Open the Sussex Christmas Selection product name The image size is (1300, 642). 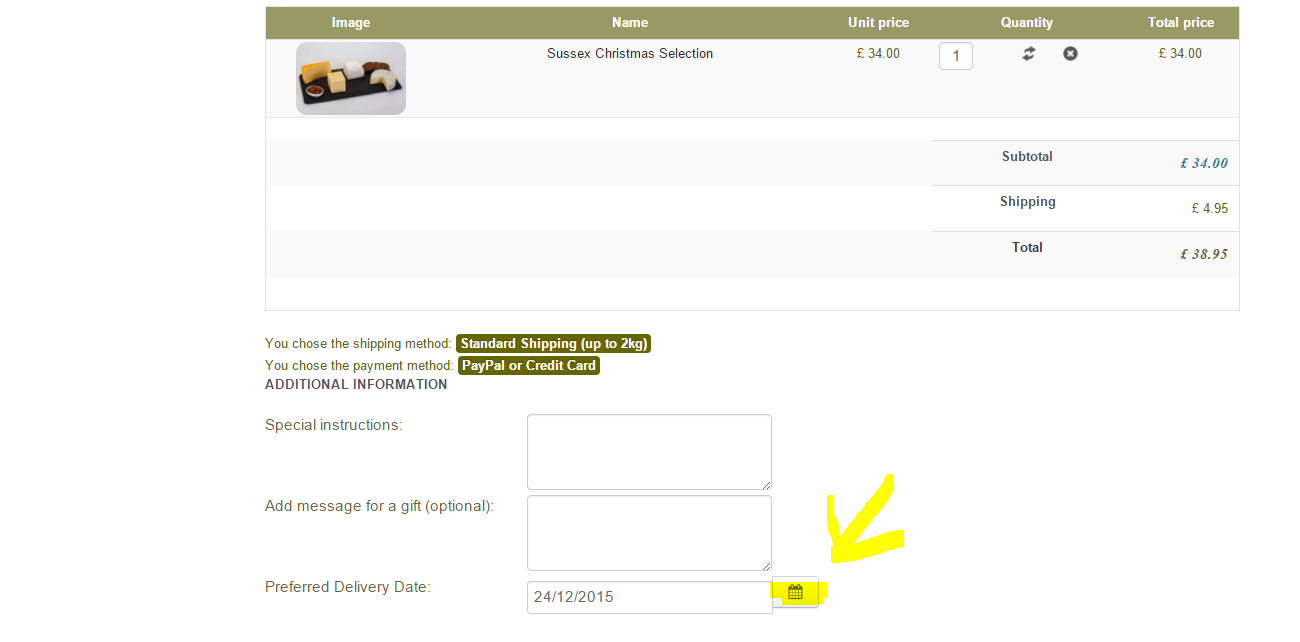(x=630, y=54)
